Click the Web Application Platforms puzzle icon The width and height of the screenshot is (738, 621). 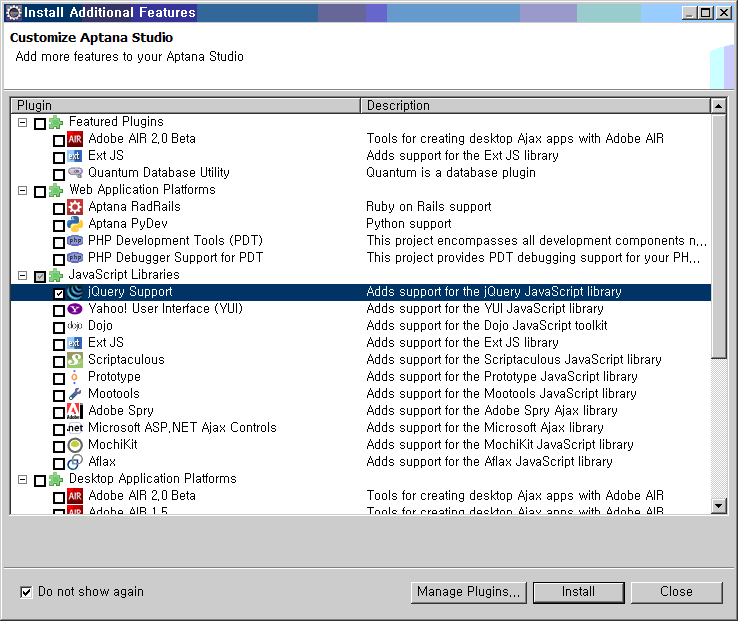pos(56,190)
